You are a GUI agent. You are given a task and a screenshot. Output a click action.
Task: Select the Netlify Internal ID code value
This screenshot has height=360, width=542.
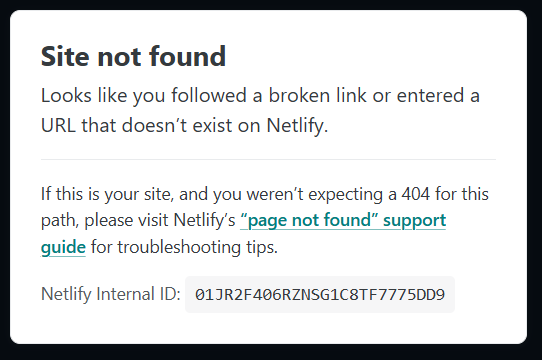coord(320,295)
